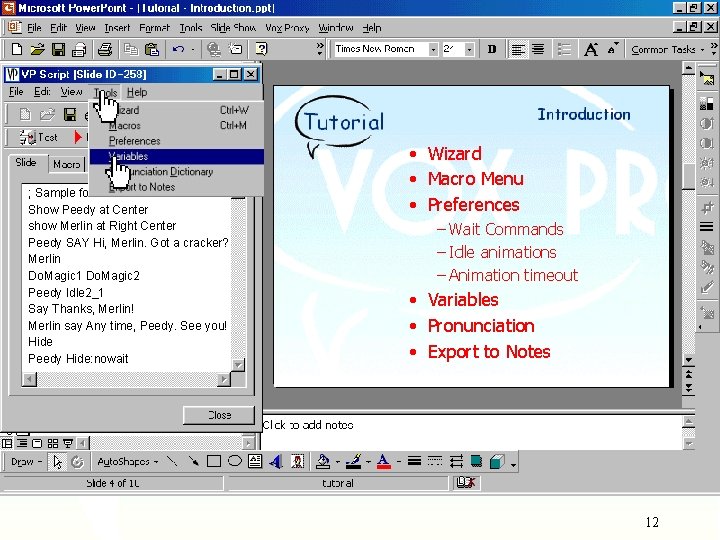The image size is (720, 540).
Task: Click Draw menu dropdown in drawing toolbar
Action: coord(26,462)
